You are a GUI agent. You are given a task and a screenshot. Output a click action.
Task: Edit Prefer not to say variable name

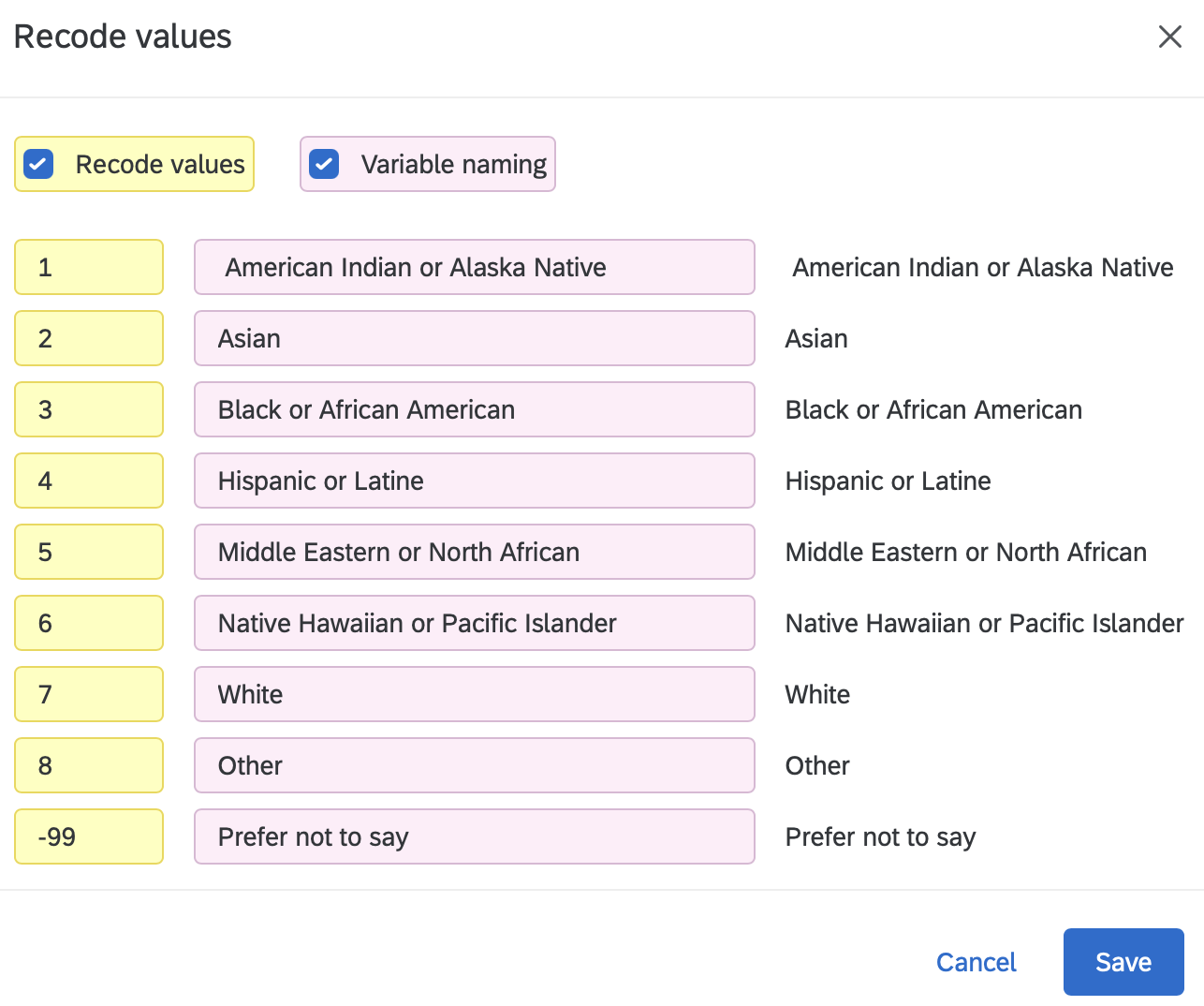pos(475,836)
